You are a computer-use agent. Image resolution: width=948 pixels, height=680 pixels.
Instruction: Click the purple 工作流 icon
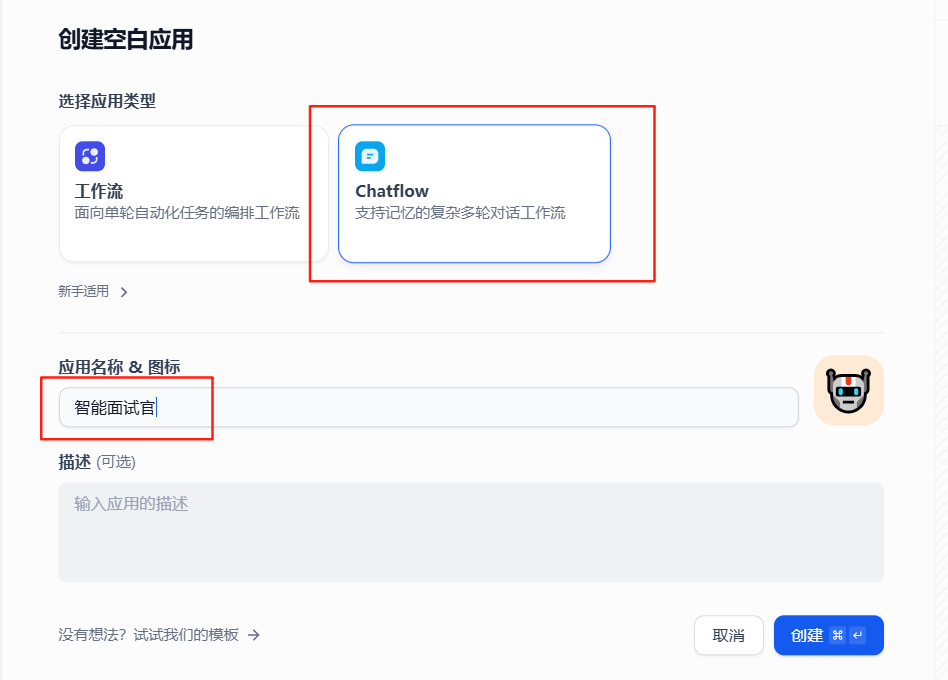tap(90, 157)
